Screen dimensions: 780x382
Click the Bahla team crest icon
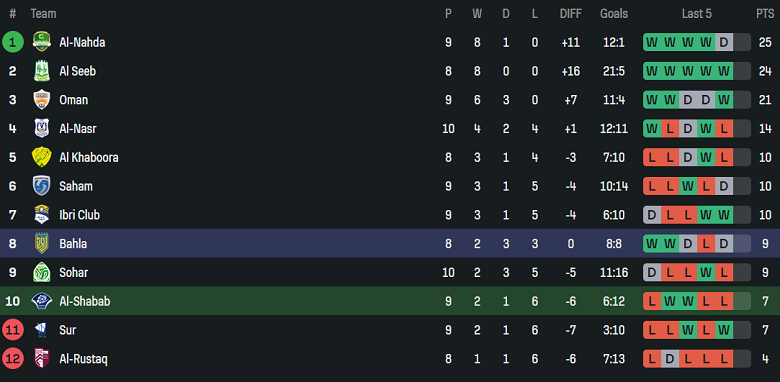[42, 243]
